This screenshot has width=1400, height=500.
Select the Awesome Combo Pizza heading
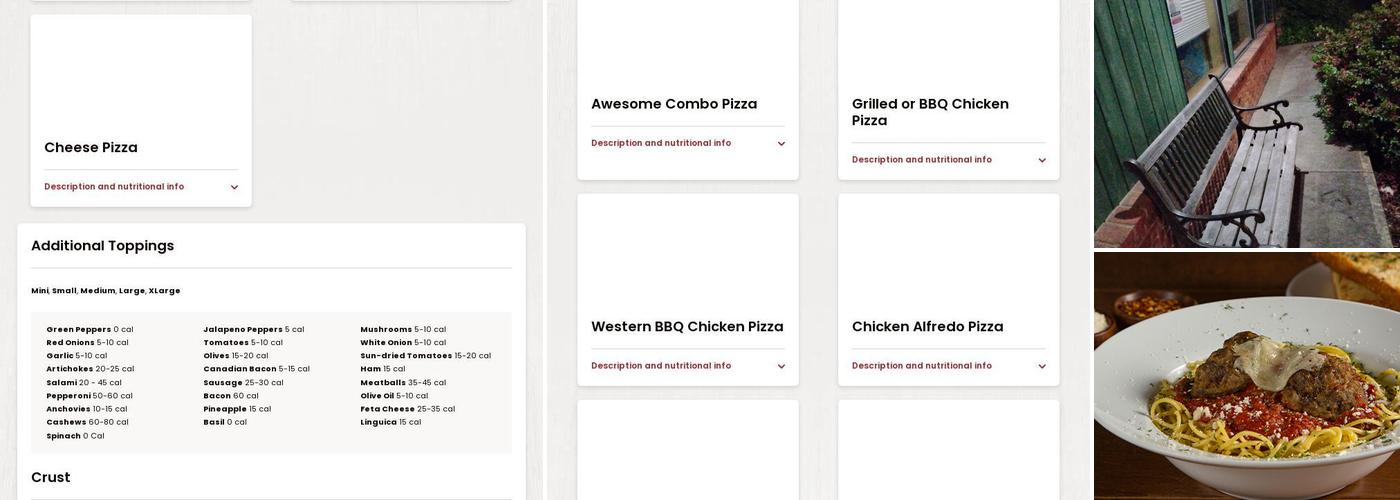pos(674,104)
